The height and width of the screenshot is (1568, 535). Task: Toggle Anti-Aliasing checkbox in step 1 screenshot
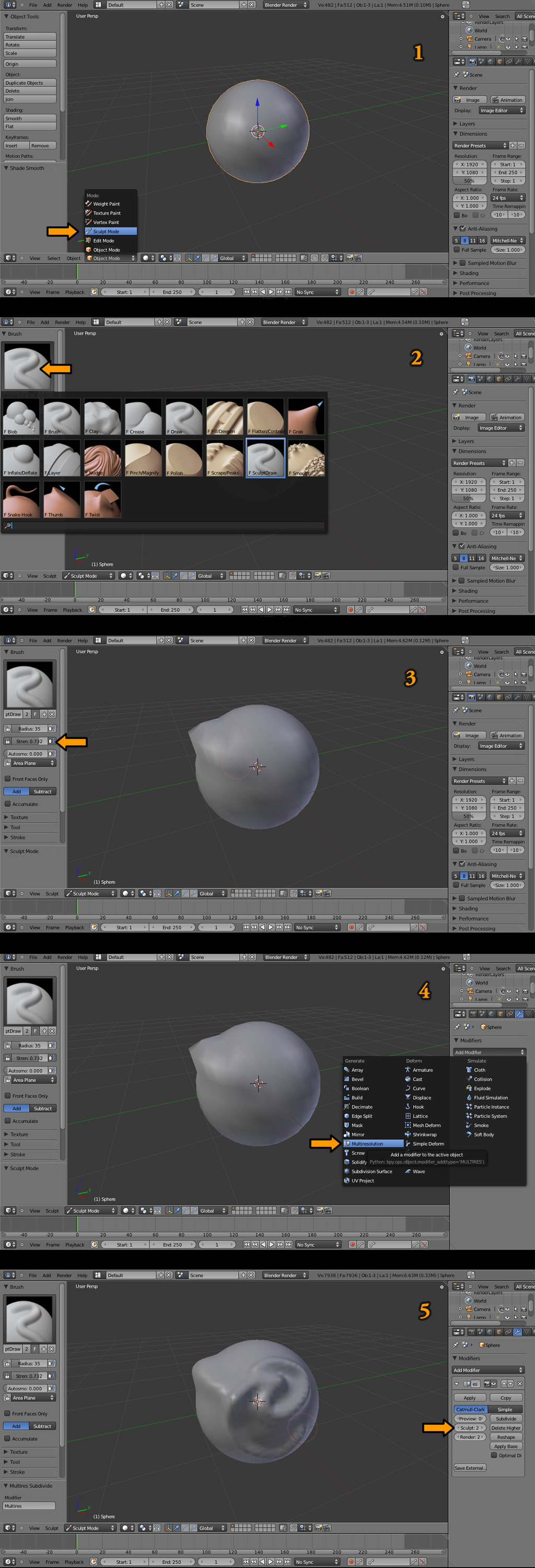(x=462, y=229)
